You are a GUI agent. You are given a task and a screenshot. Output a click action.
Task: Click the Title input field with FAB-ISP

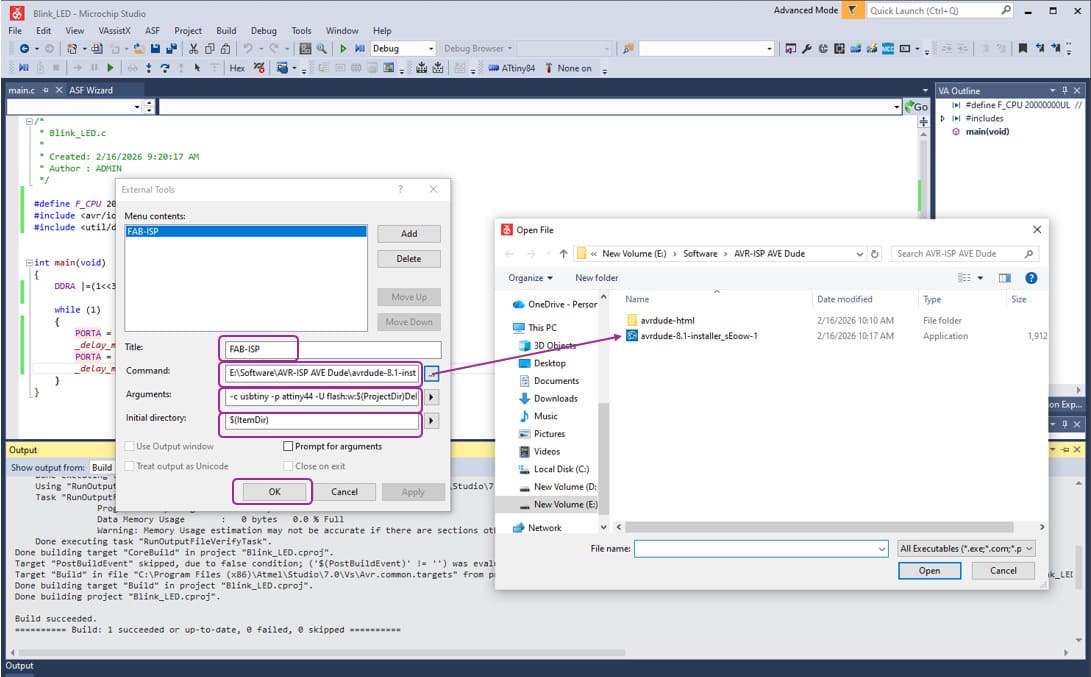pos(333,349)
